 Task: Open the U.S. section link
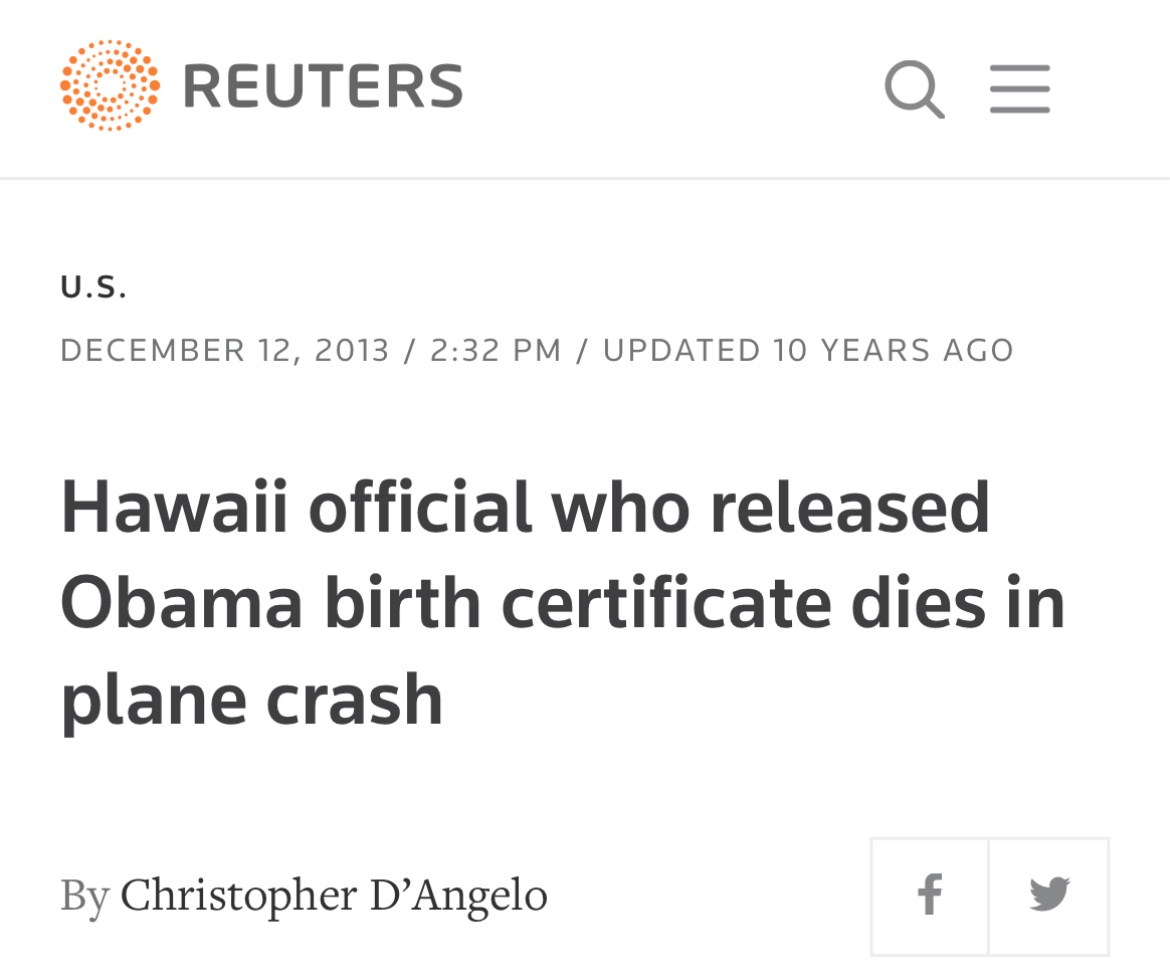coord(93,288)
